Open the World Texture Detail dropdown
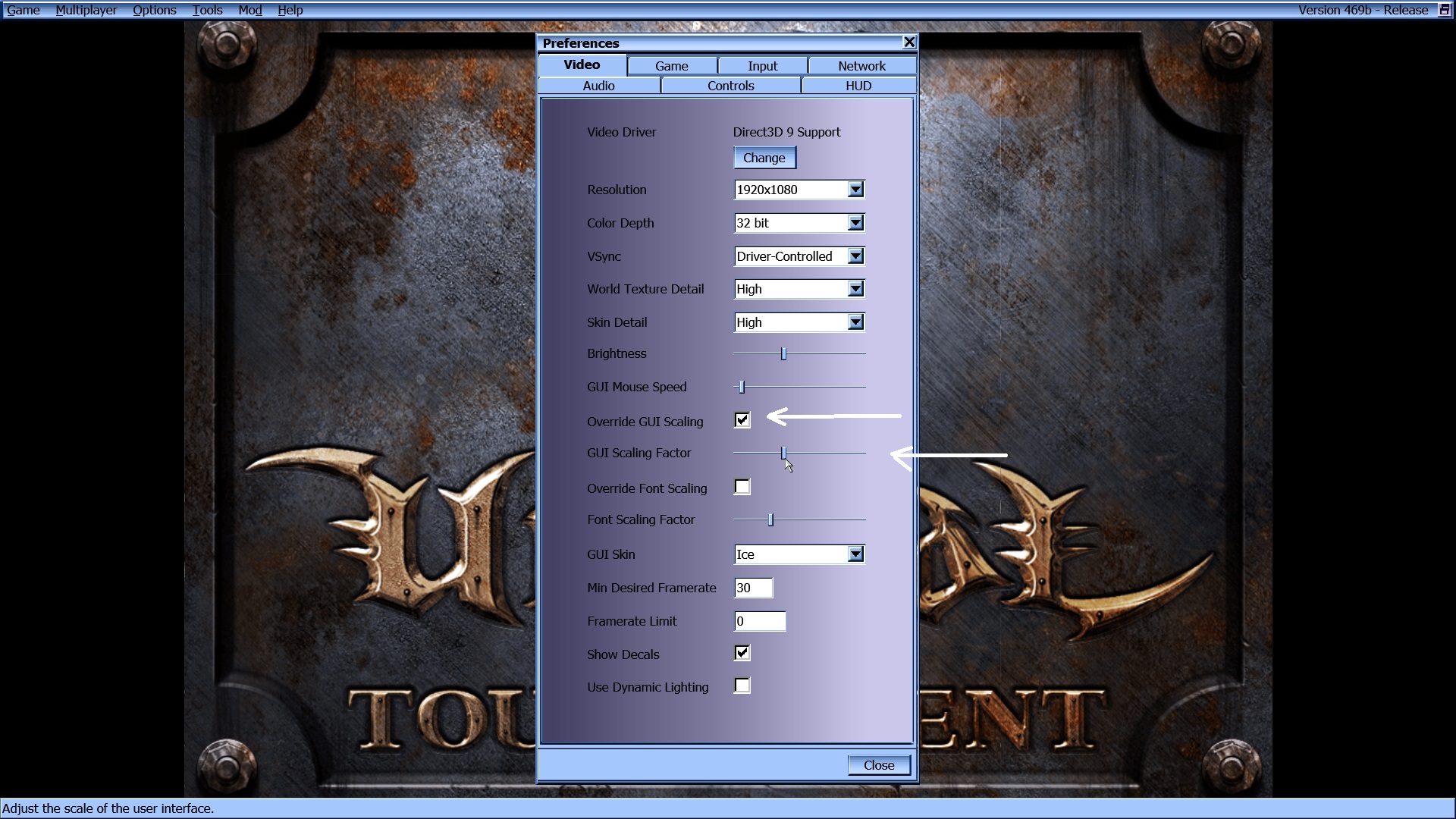This screenshot has height=819, width=1456. click(855, 288)
